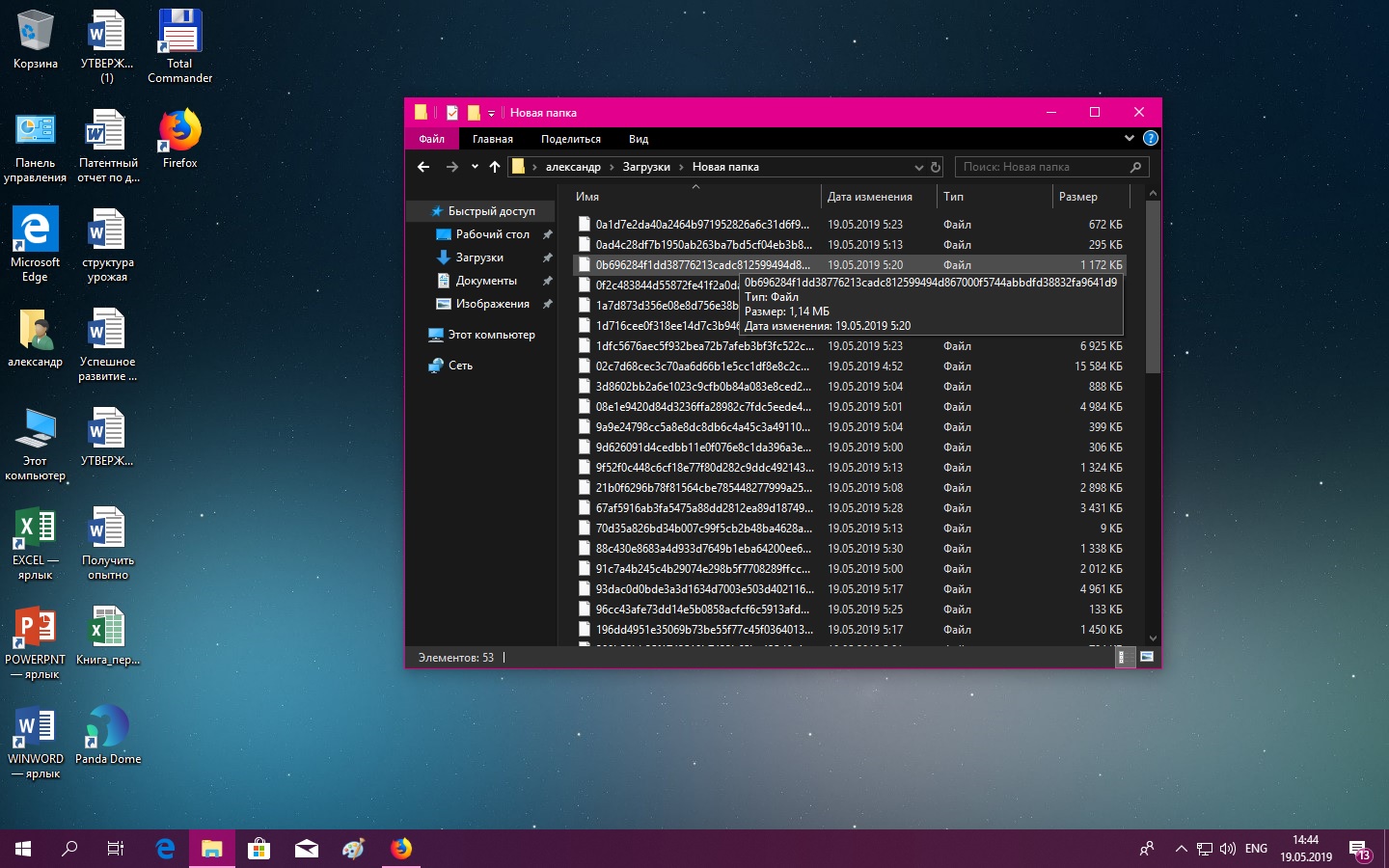Open Explorer help question mark icon

[1150, 139]
